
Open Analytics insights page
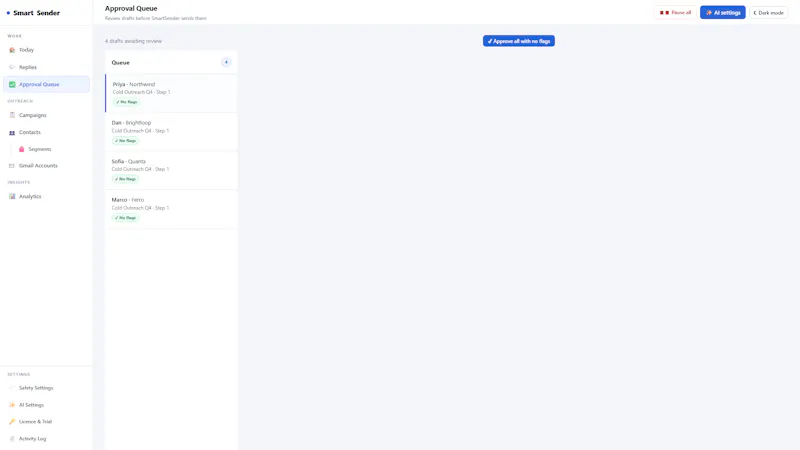pyautogui.click(x=46, y=196)
